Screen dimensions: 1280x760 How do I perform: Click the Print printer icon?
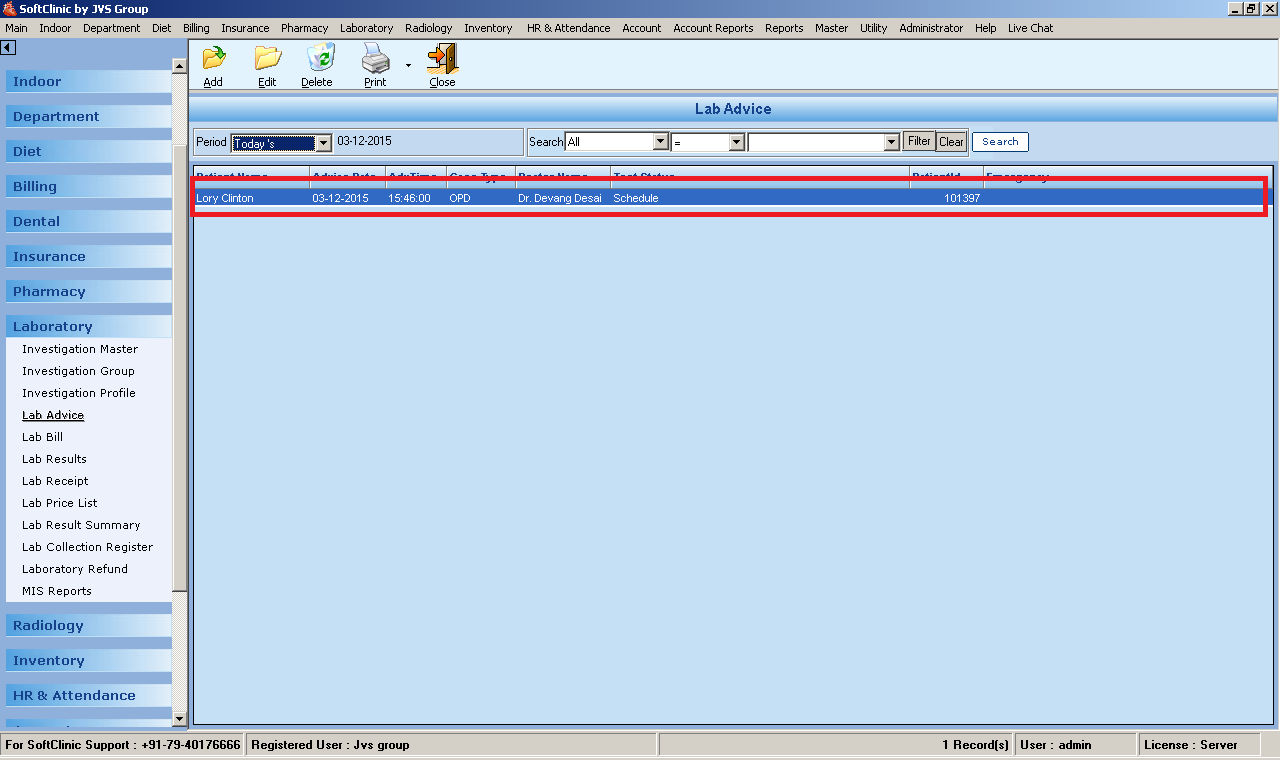coord(375,60)
